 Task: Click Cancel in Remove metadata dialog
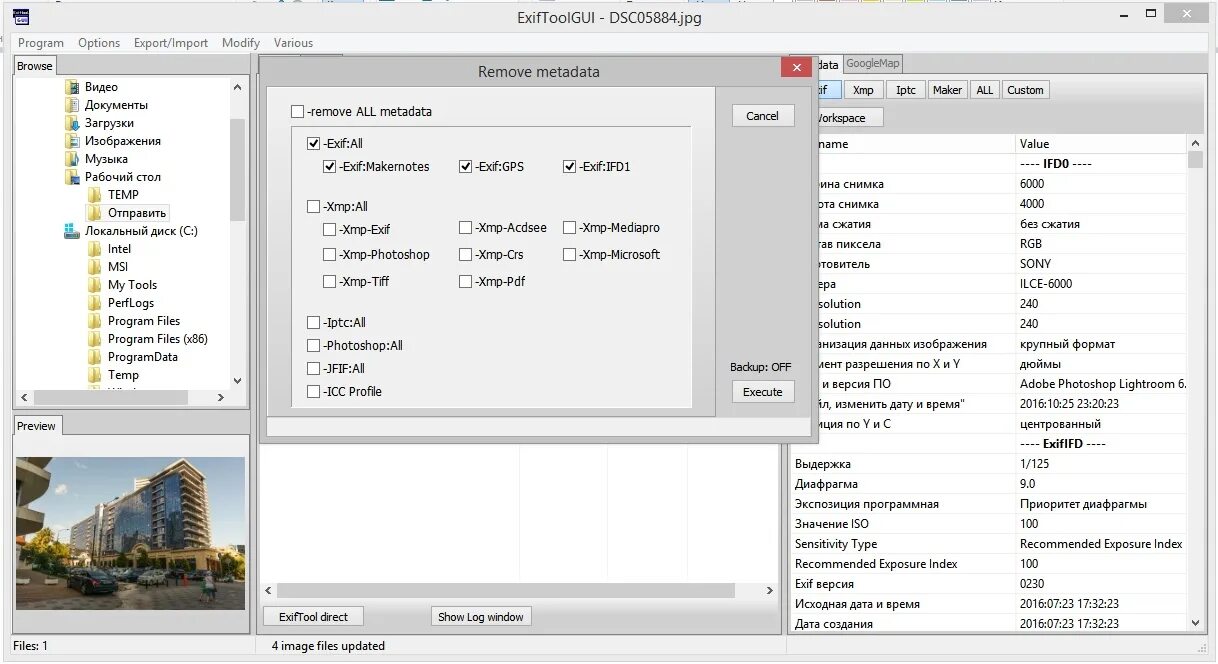click(762, 116)
